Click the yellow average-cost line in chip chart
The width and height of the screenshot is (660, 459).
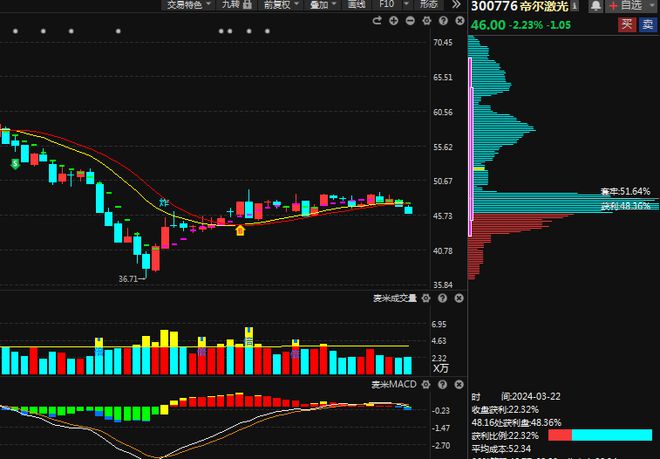[479, 168]
